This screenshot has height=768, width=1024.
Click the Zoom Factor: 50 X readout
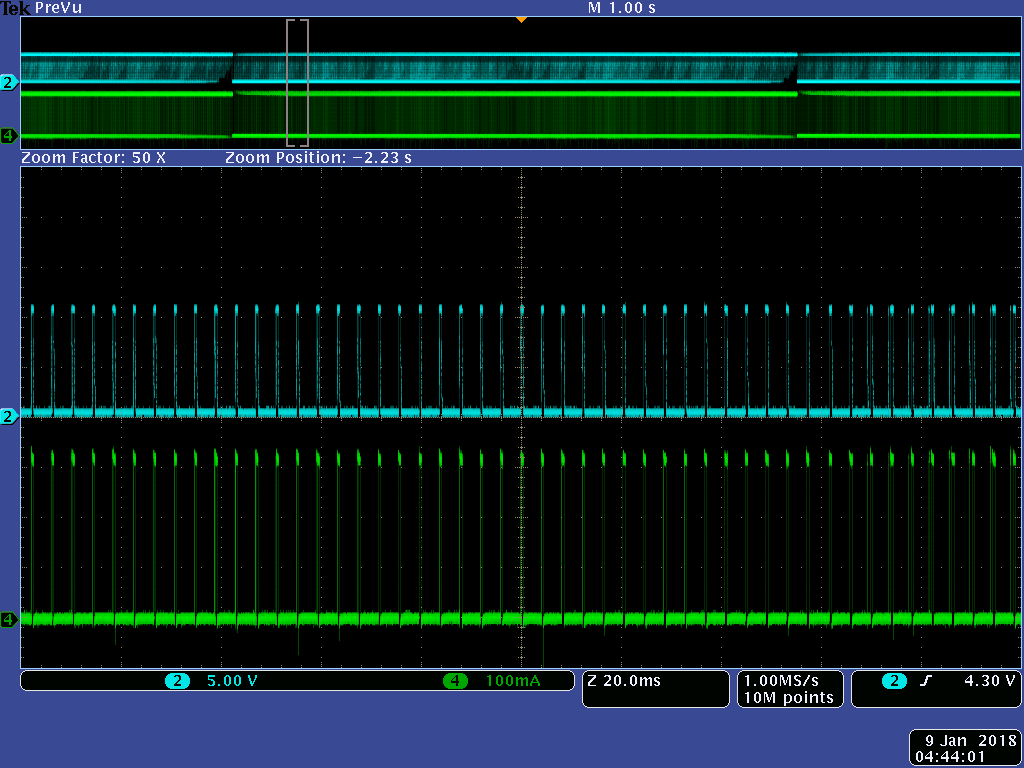(93, 158)
